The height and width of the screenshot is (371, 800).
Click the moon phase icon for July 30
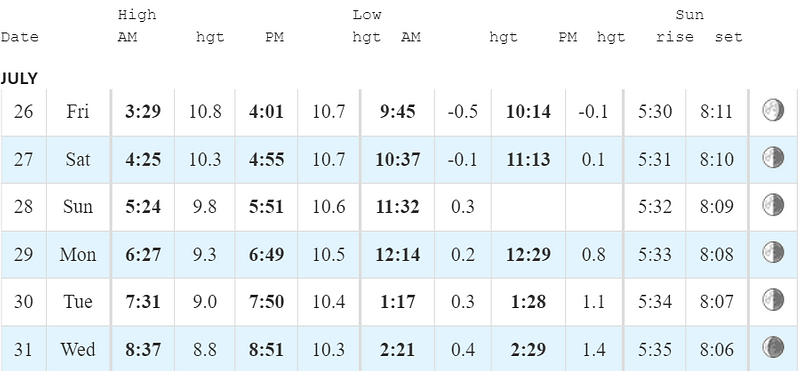[773, 299]
